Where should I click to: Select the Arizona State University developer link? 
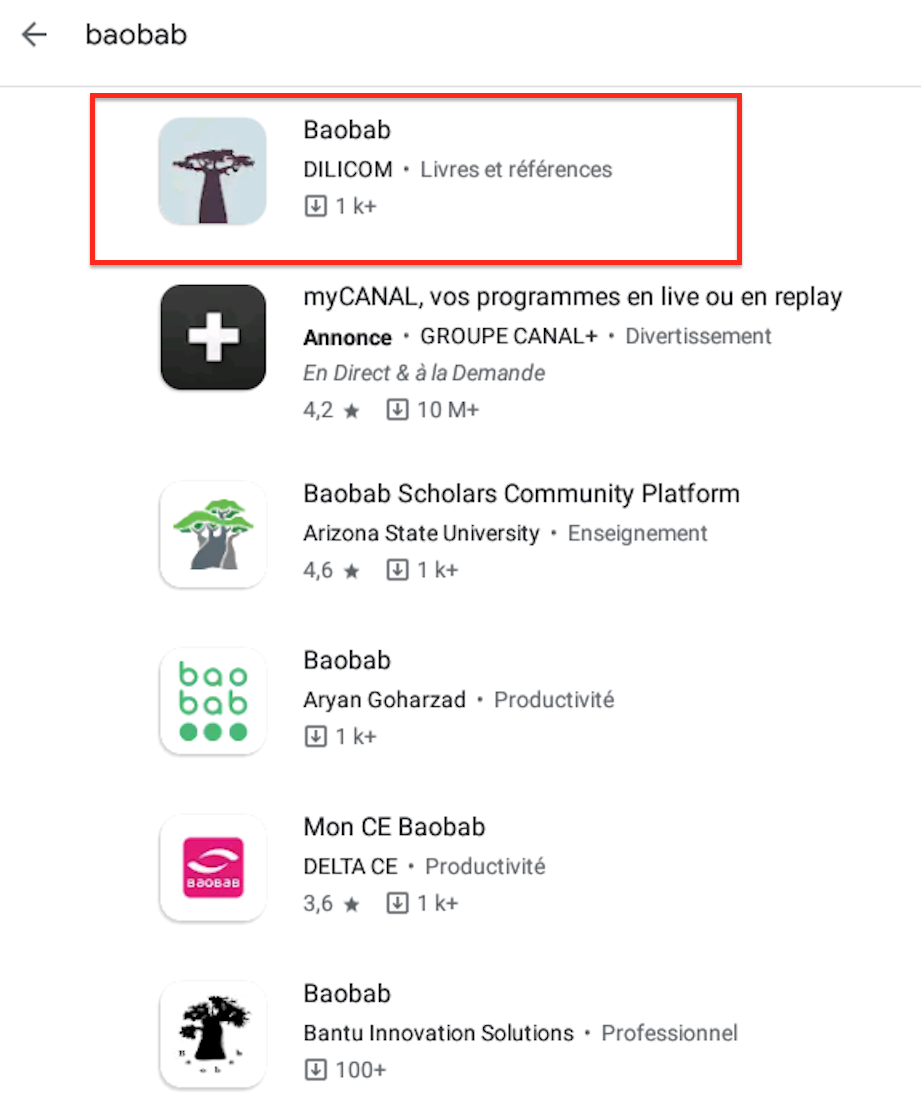(420, 533)
